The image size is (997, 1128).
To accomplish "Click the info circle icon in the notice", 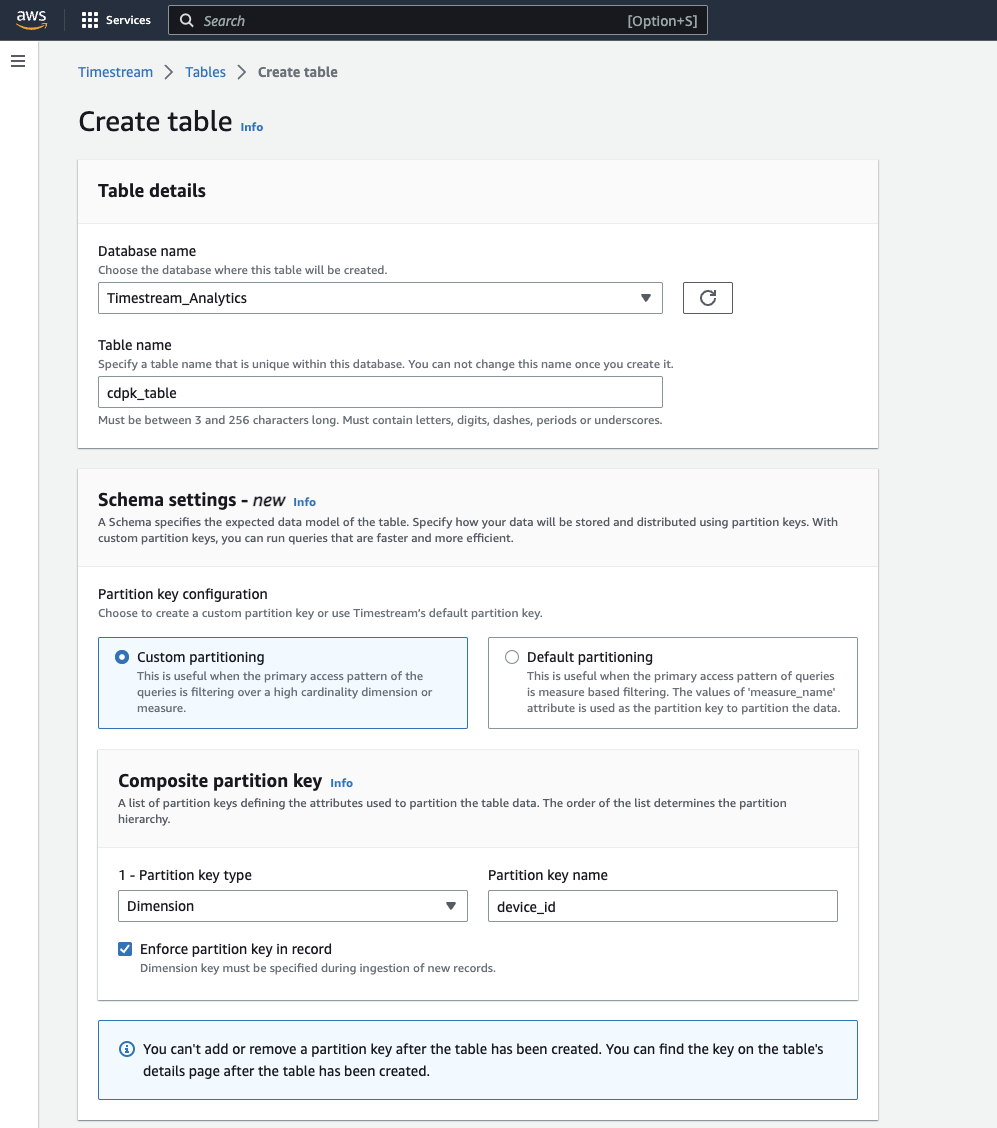I will tap(127, 1049).
